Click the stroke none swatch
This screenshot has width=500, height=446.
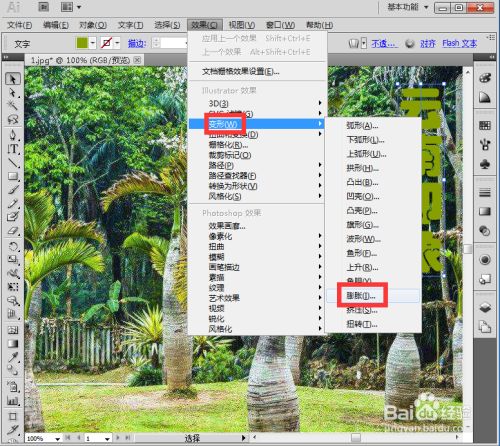107,43
